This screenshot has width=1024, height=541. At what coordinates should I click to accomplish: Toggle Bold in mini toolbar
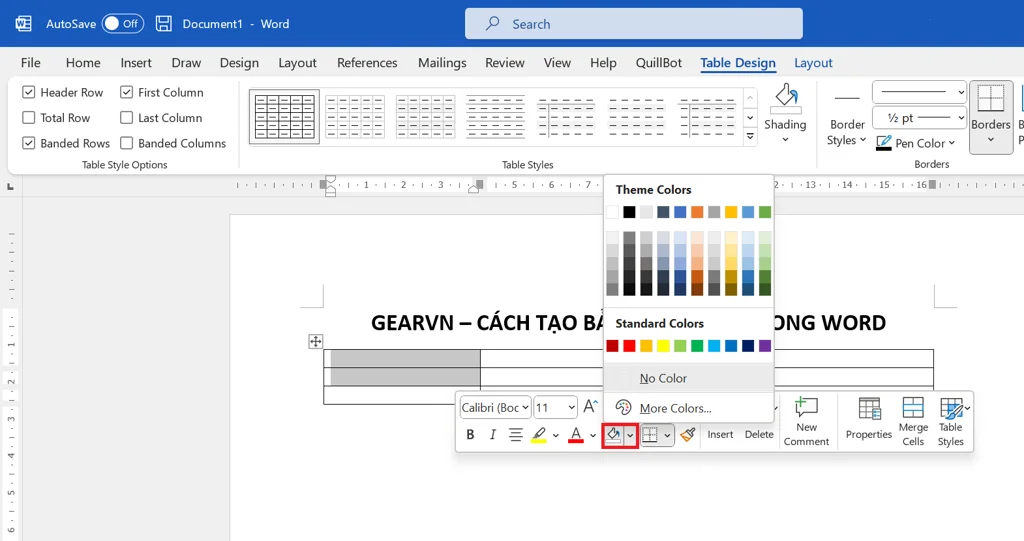tap(470, 434)
